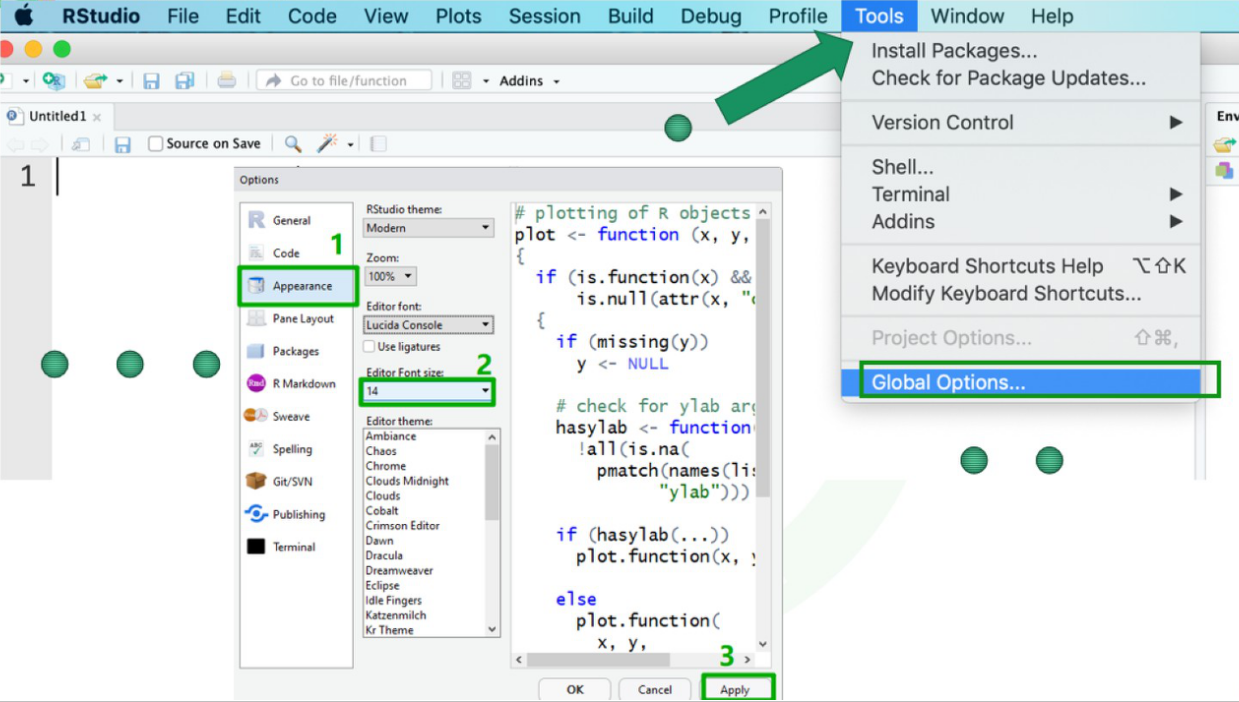Click the save all documents icon

pos(184,81)
